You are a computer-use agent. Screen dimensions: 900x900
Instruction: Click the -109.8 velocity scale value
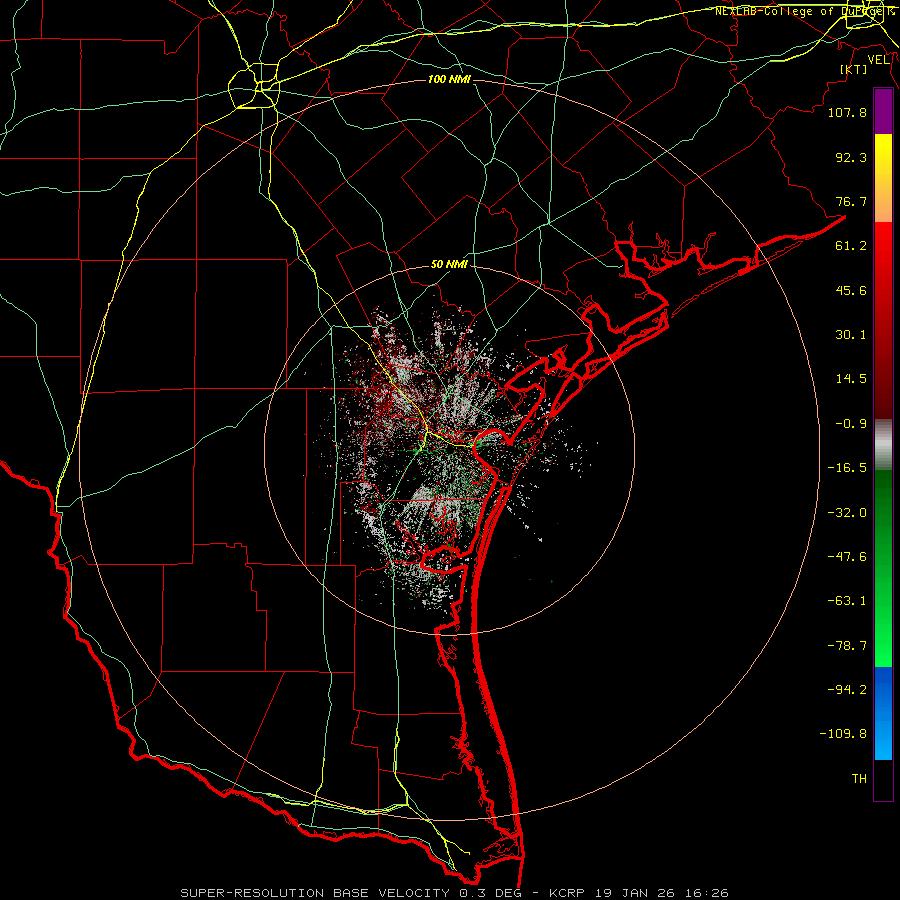point(843,734)
